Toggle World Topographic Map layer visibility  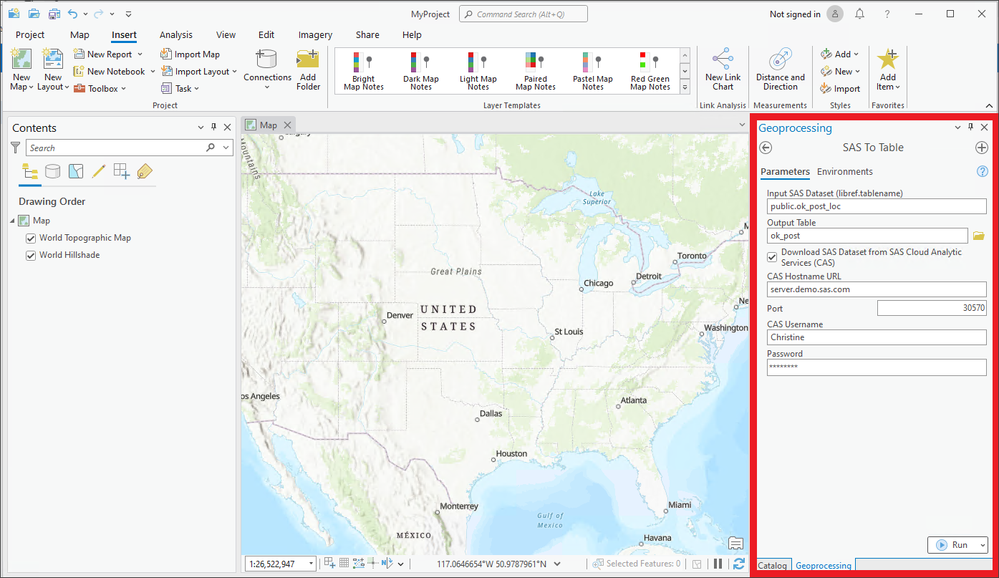[31, 238]
